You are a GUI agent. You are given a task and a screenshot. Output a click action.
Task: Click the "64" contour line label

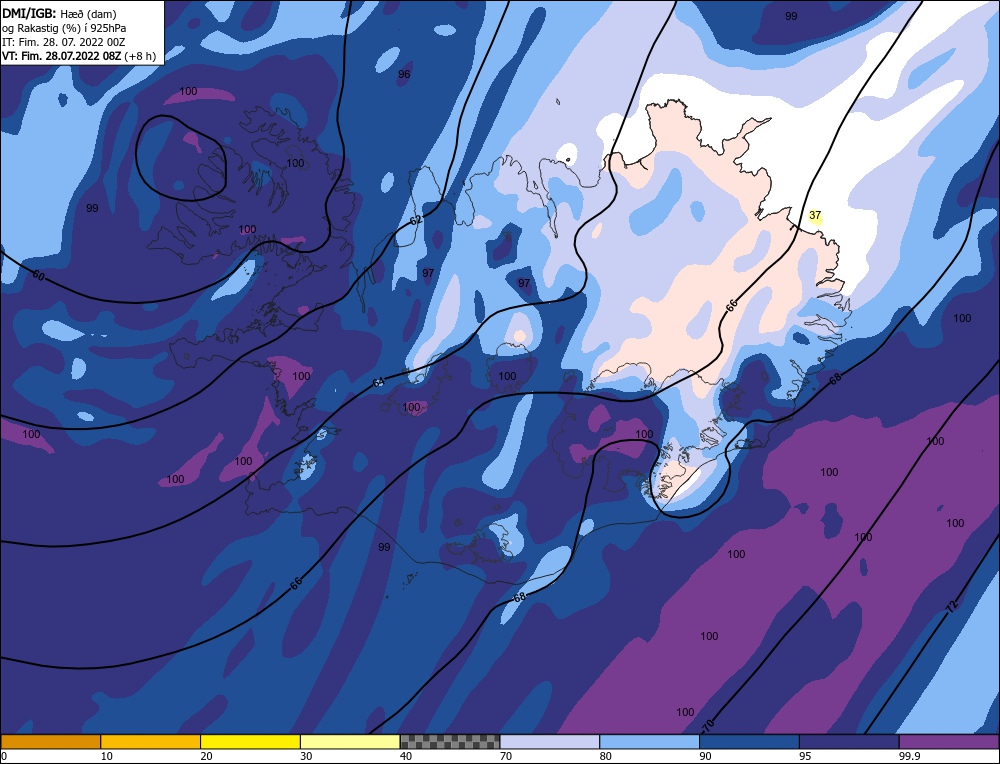pyautogui.click(x=379, y=383)
